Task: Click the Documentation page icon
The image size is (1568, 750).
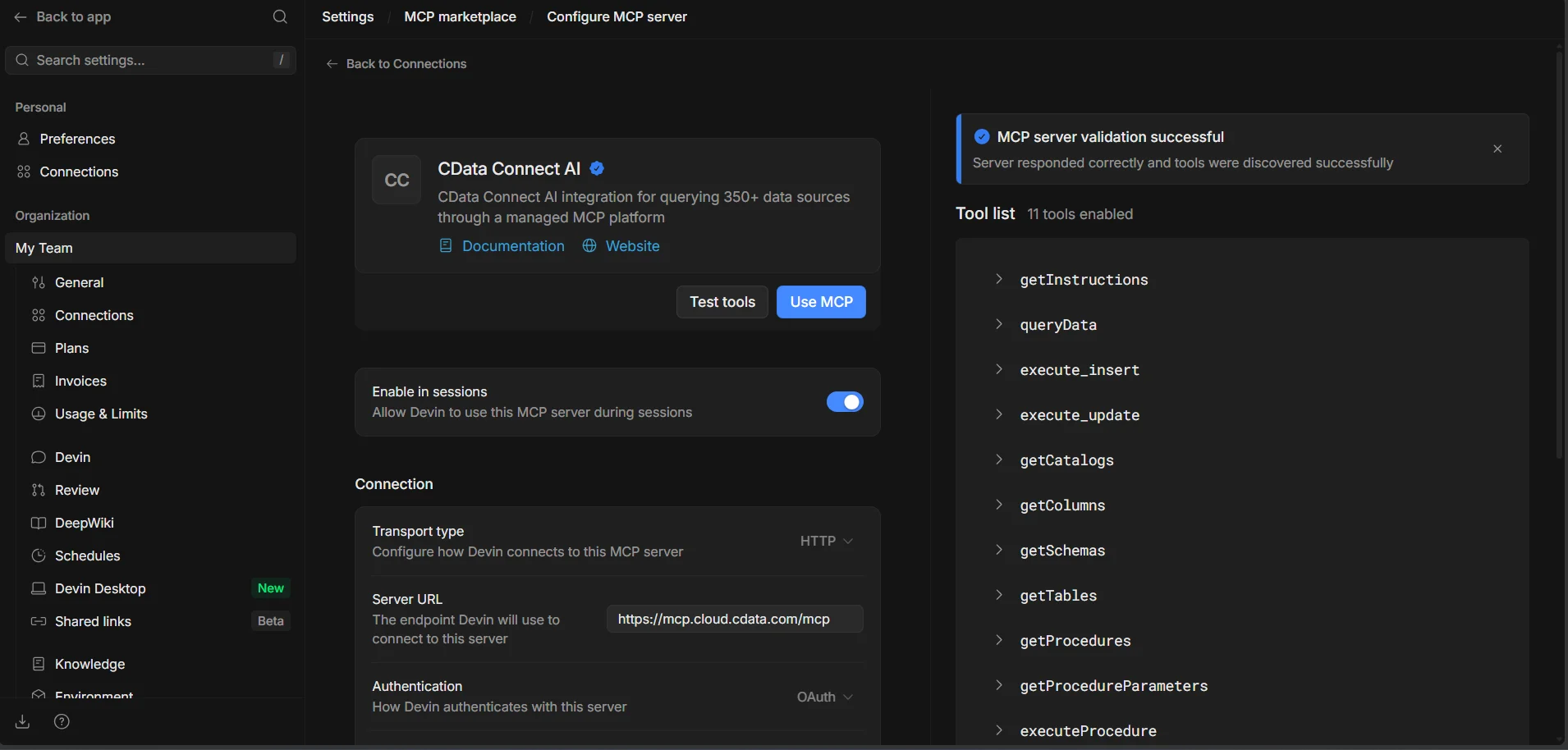Action: tap(446, 246)
